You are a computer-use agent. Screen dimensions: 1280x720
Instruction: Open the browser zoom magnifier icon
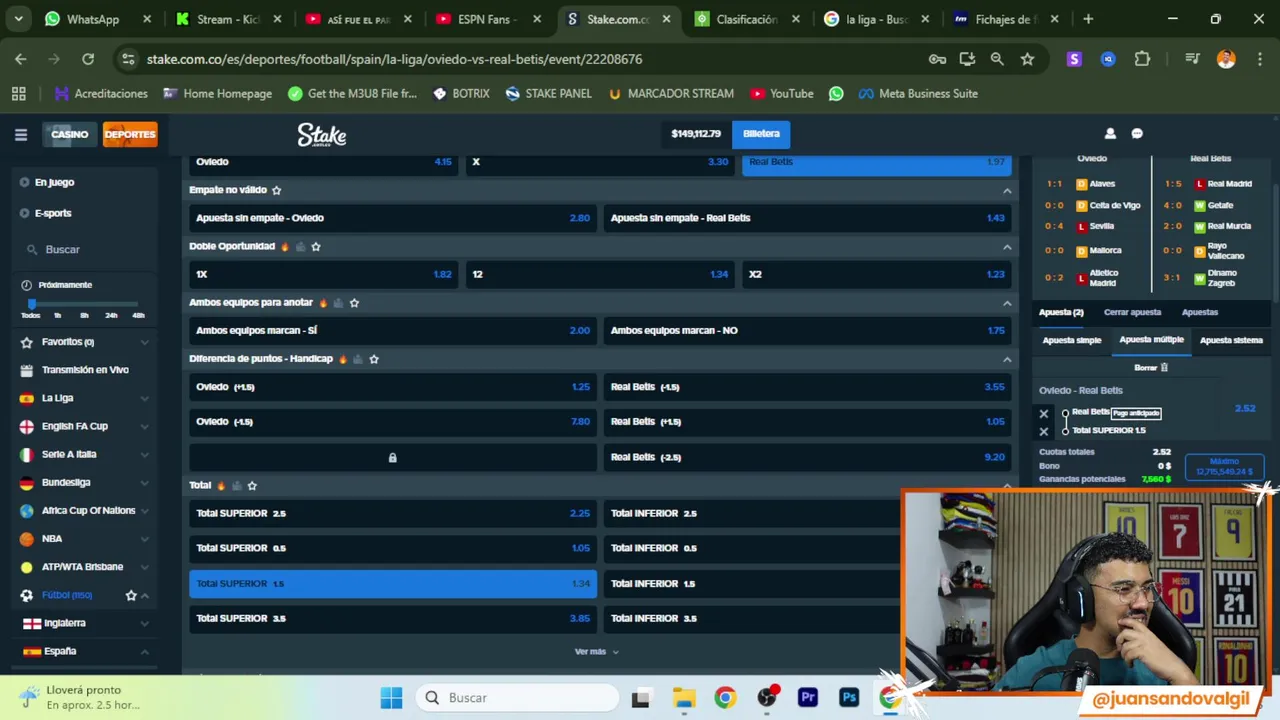[997, 59]
